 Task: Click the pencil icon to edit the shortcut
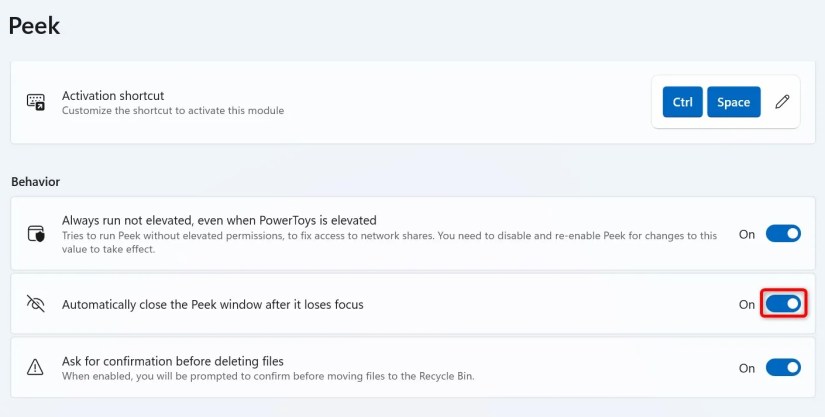coord(782,102)
